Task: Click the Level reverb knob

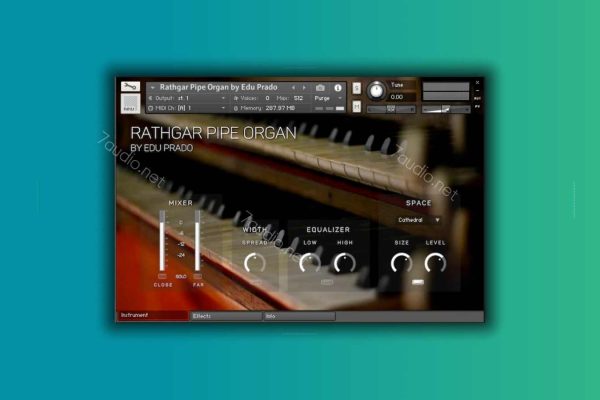Action: [x=435, y=263]
